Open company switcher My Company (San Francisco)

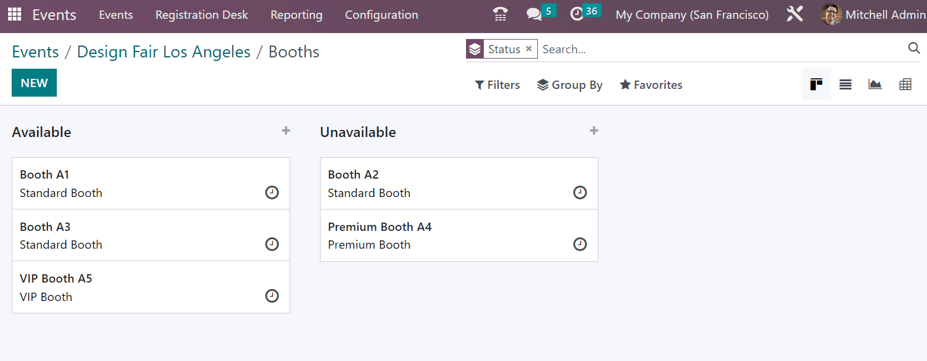692,15
